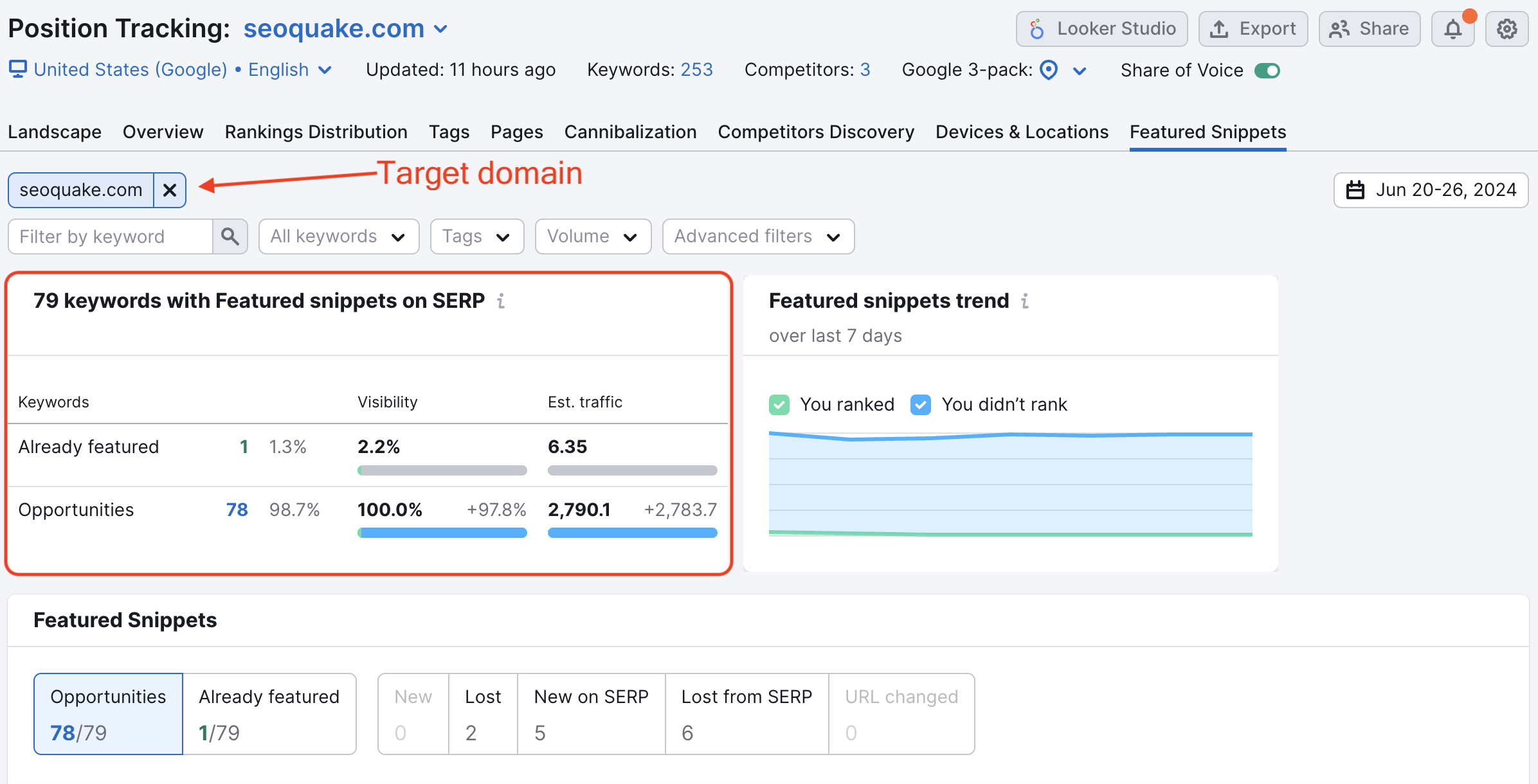
Task: Switch to the Landscape tab
Action: [55, 132]
